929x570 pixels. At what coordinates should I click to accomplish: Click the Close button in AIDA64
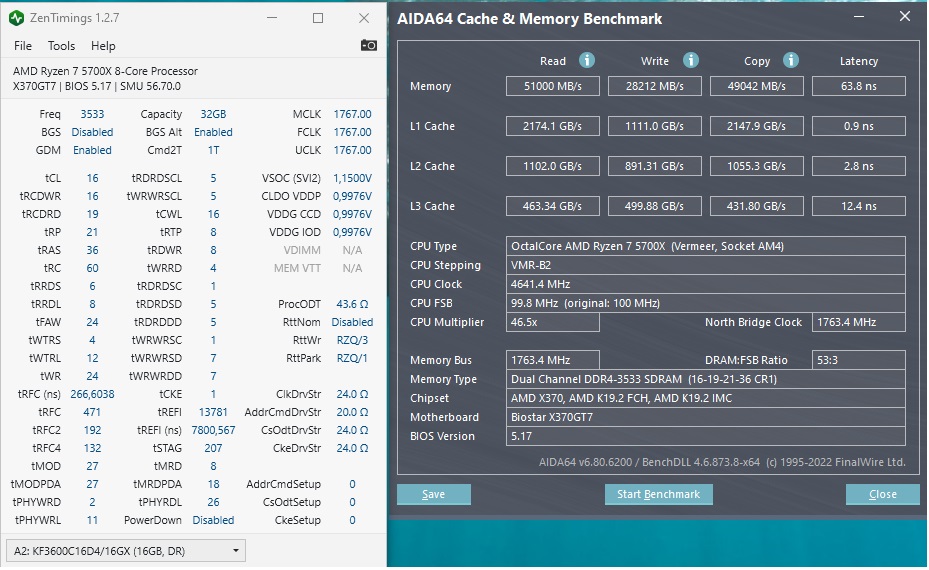(x=882, y=494)
